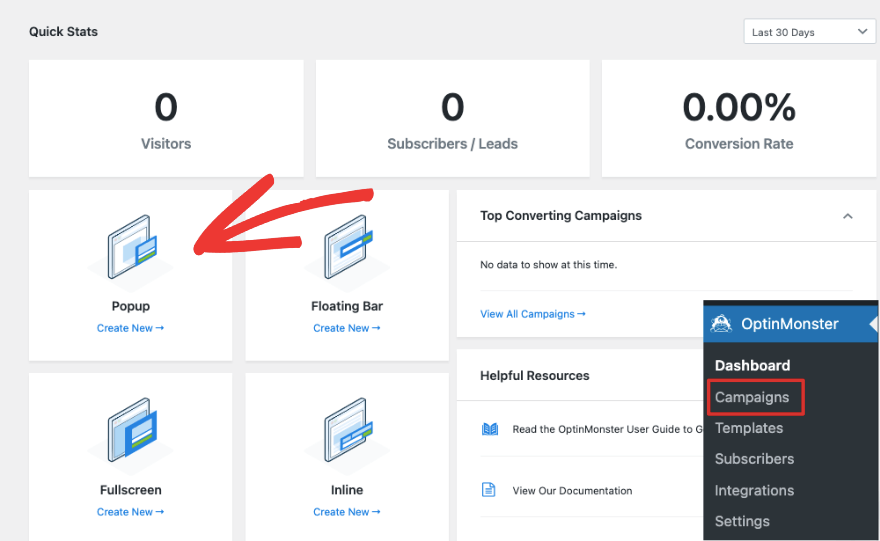
Task: Click Create New under Fullscreen
Action: pyautogui.click(x=130, y=512)
